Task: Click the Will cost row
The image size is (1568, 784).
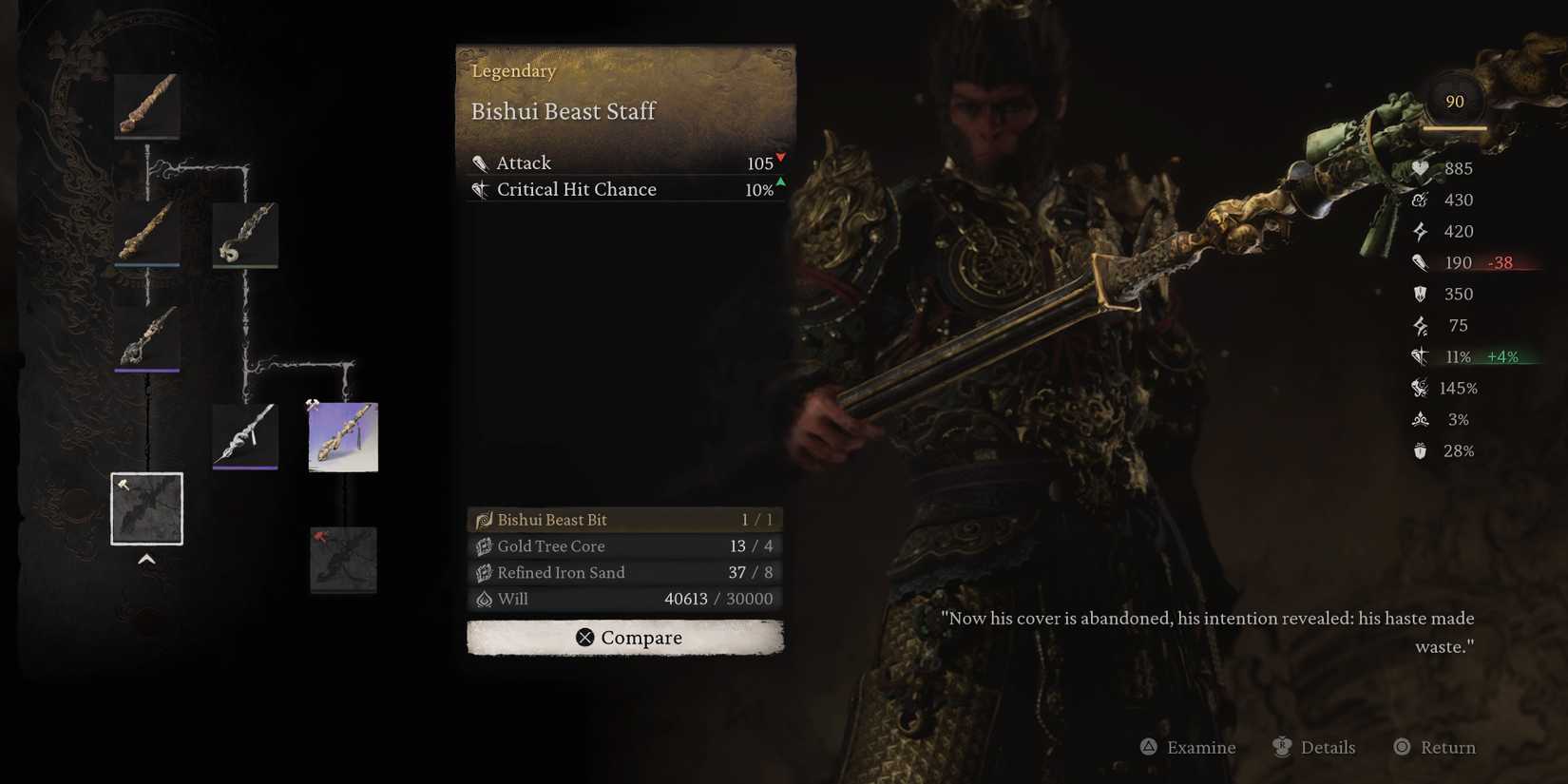Action: click(625, 600)
